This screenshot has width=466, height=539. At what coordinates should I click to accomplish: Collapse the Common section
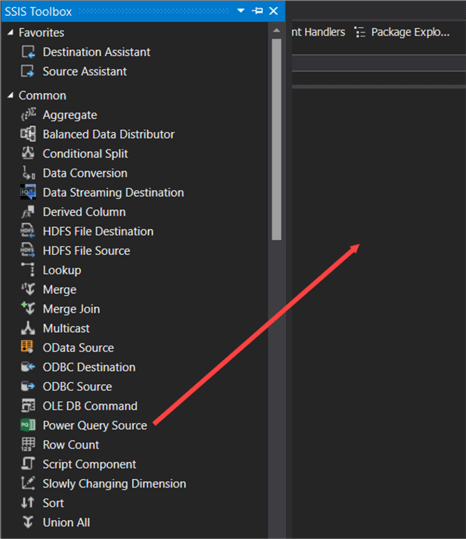(11, 95)
